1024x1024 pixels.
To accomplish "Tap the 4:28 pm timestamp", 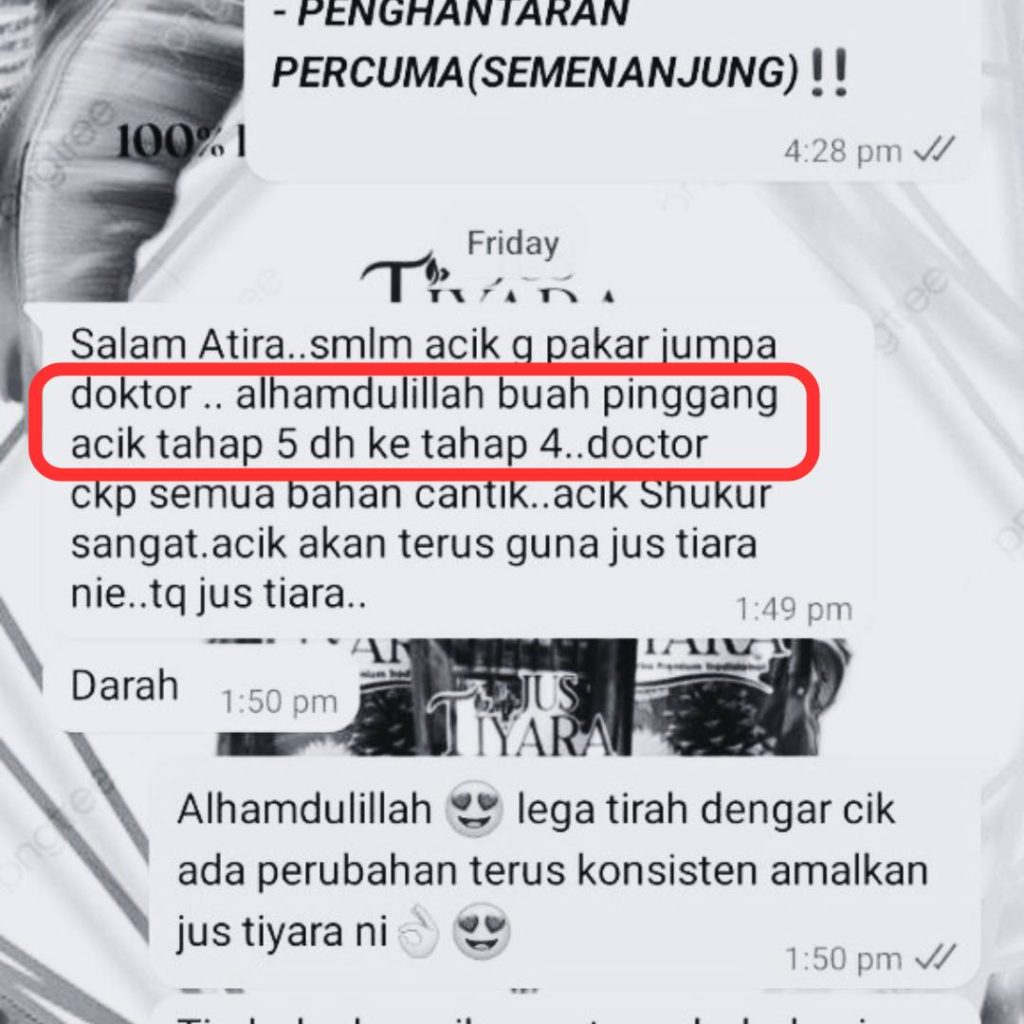I will (x=843, y=151).
